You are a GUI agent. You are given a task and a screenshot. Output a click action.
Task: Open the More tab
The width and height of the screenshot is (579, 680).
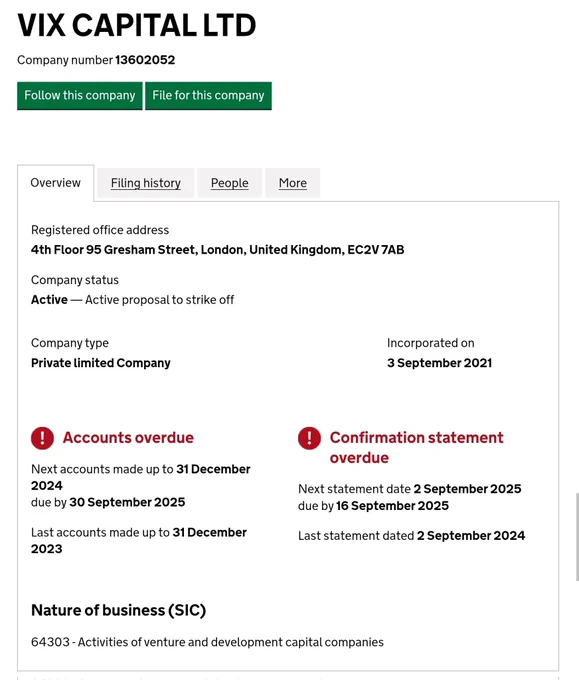pyautogui.click(x=293, y=183)
